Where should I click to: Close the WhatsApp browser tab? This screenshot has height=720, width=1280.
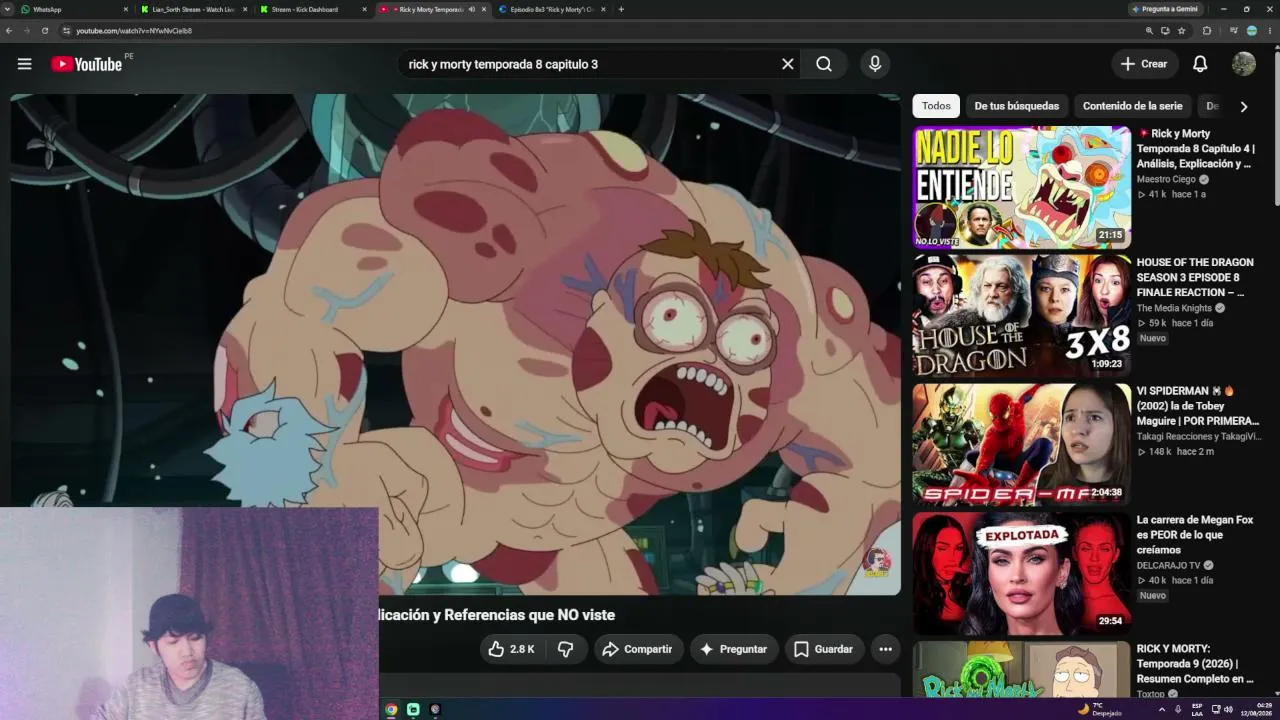126,9
